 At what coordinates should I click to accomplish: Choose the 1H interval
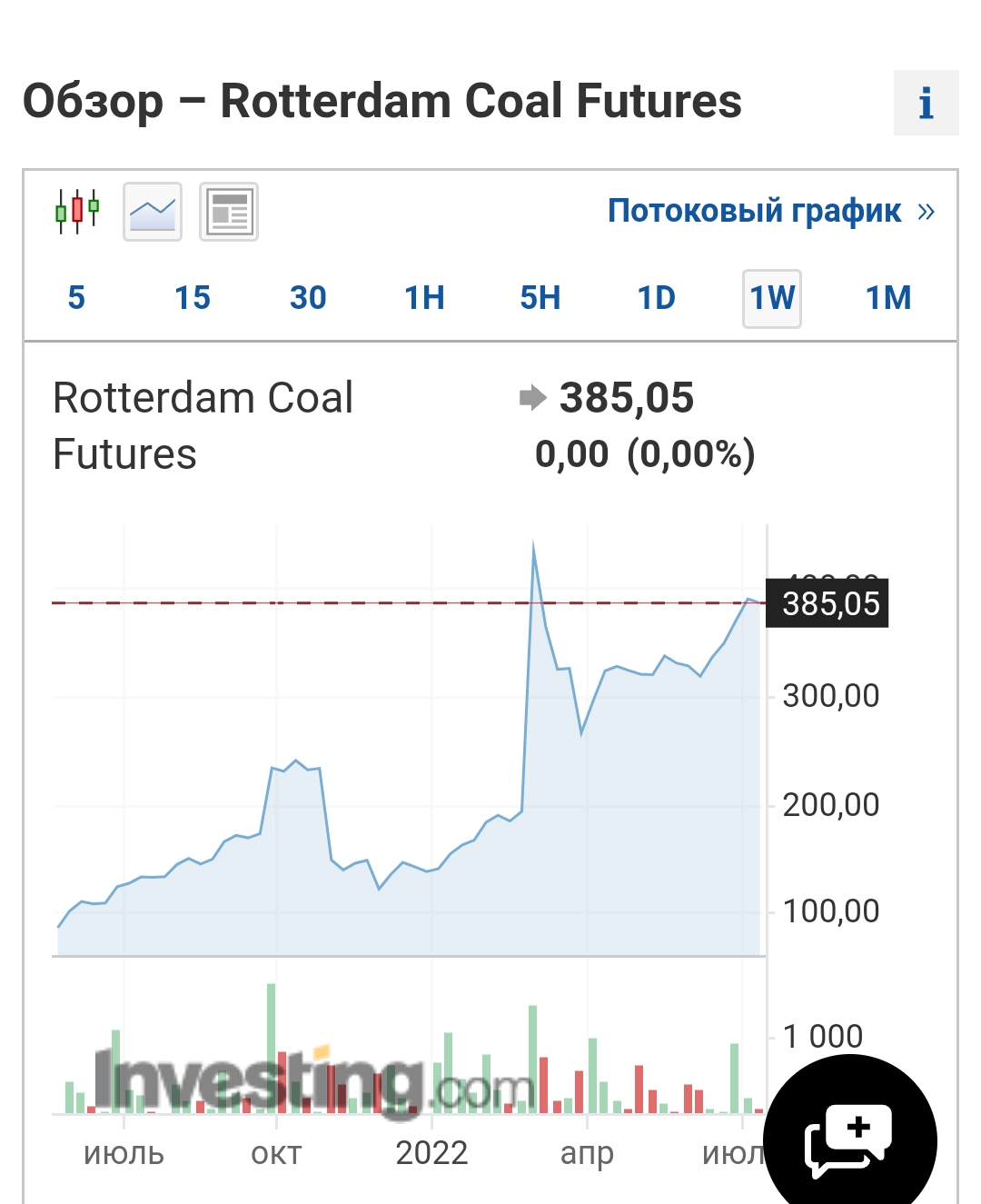point(424,298)
